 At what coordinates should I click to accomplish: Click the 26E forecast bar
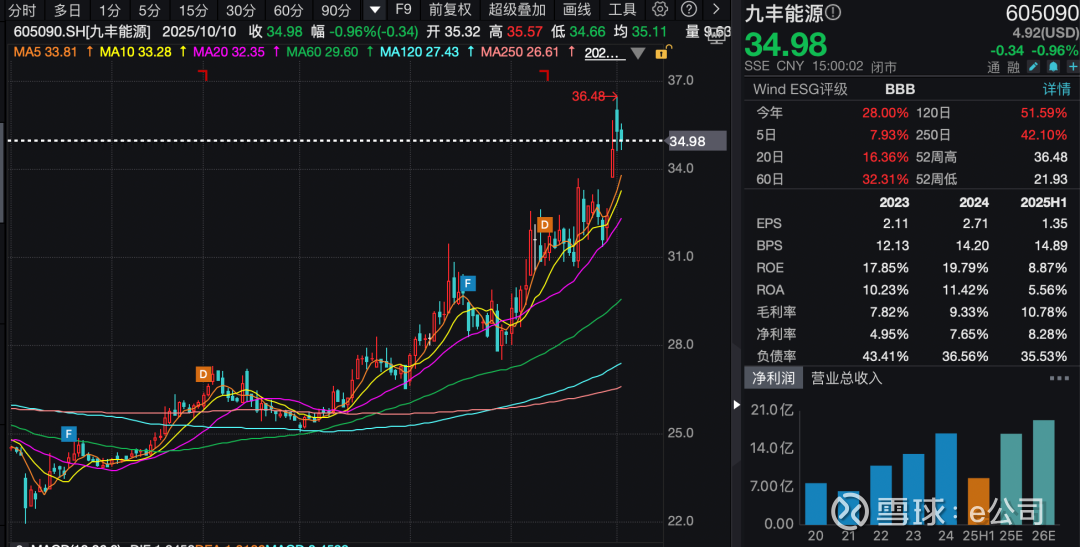(1043, 472)
